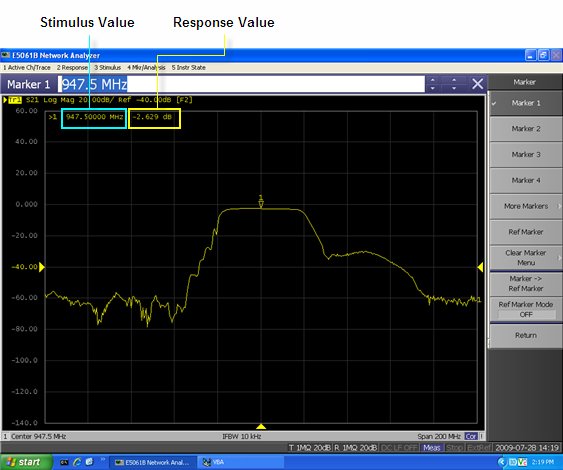Switch to VBA taskbar button

point(241,462)
